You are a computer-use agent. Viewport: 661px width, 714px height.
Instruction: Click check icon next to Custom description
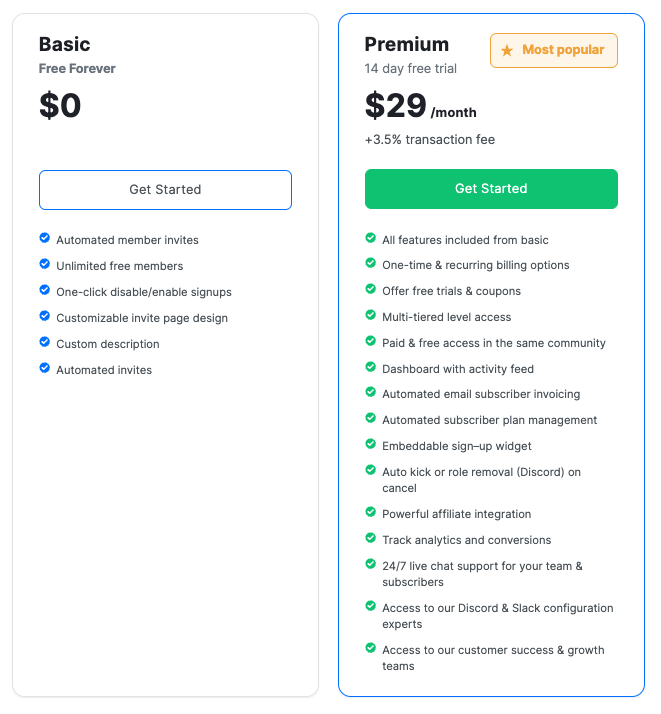click(x=44, y=342)
